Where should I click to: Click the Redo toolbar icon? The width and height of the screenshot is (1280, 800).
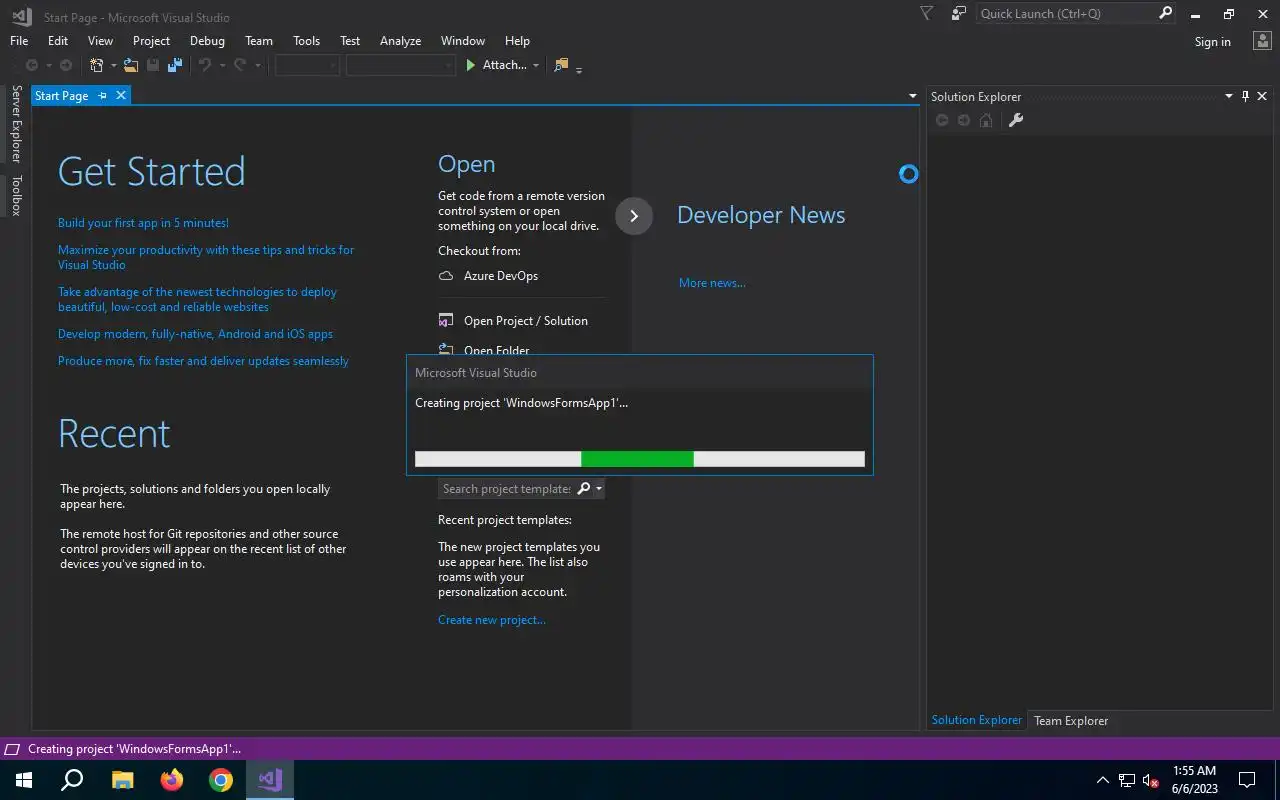[240, 65]
